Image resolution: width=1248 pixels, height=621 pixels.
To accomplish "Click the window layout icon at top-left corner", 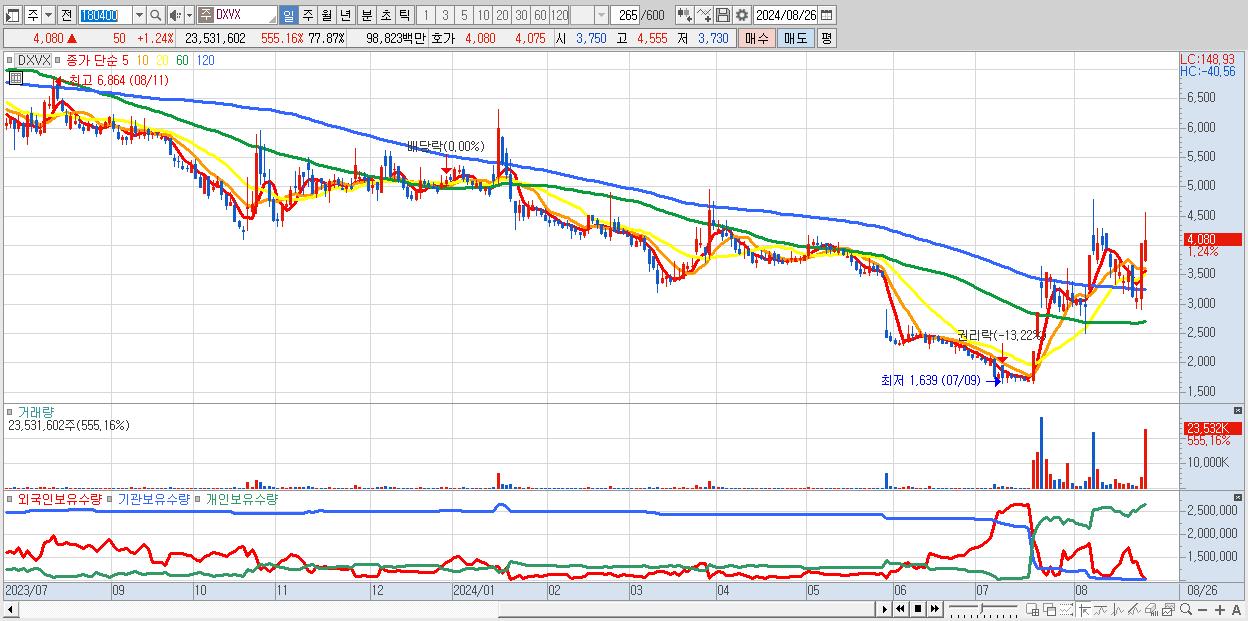I will coord(12,15).
